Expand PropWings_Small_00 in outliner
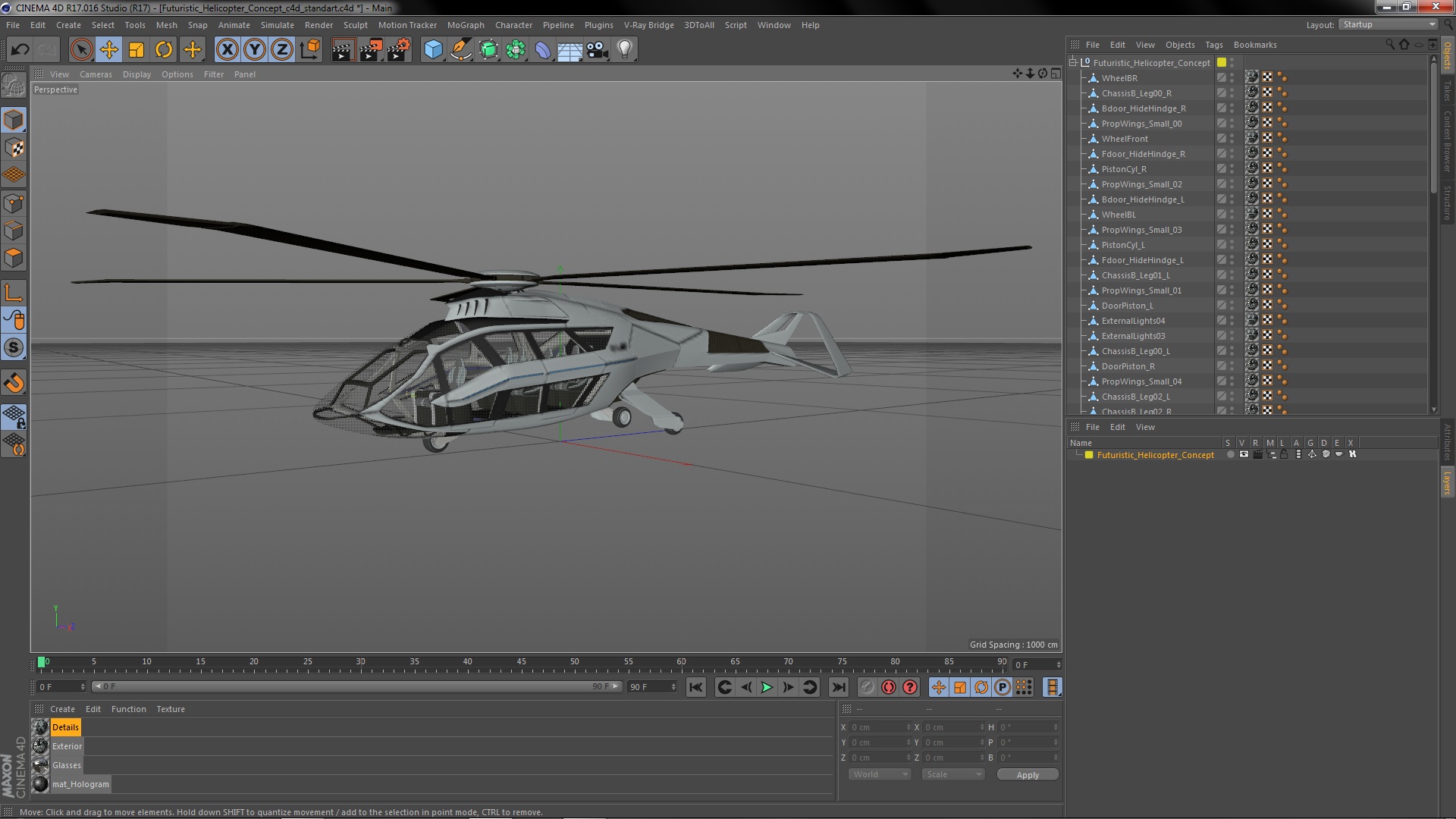Viewport: 1456px width, 819px height. point(1084,123)
